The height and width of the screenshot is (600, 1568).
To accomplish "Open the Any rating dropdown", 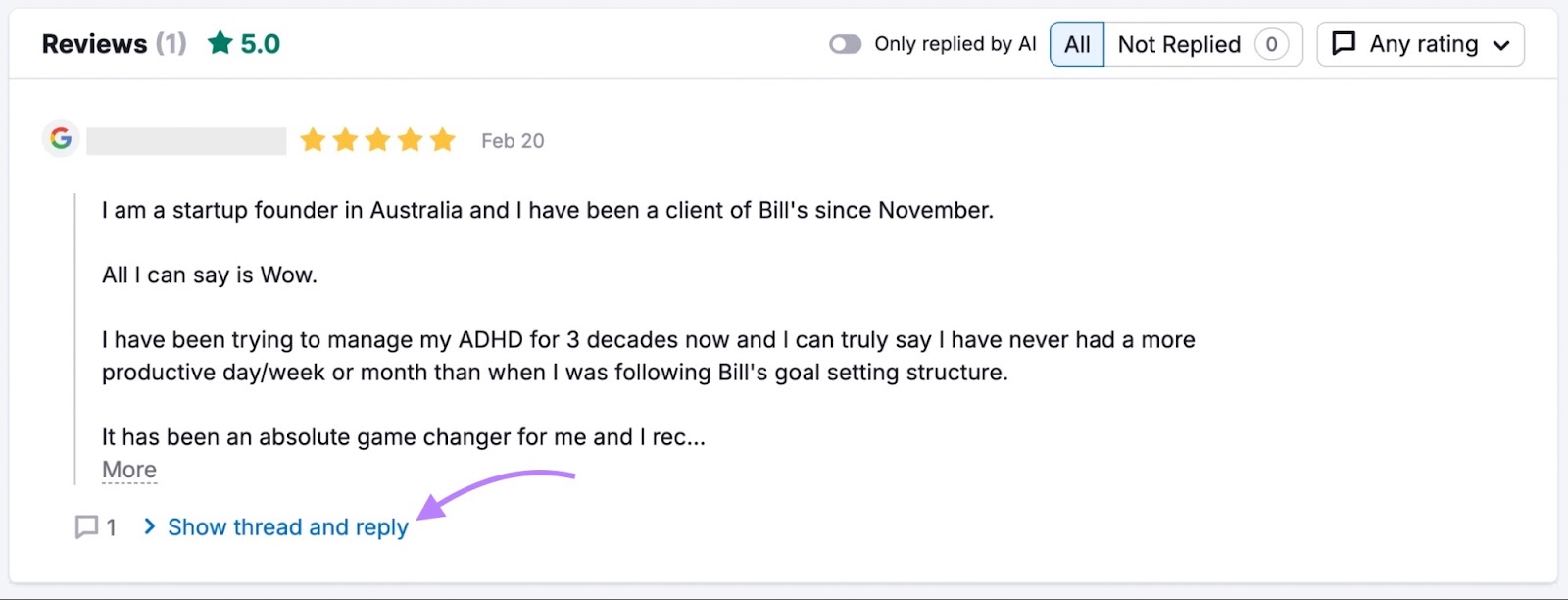I will (1419, 43).
